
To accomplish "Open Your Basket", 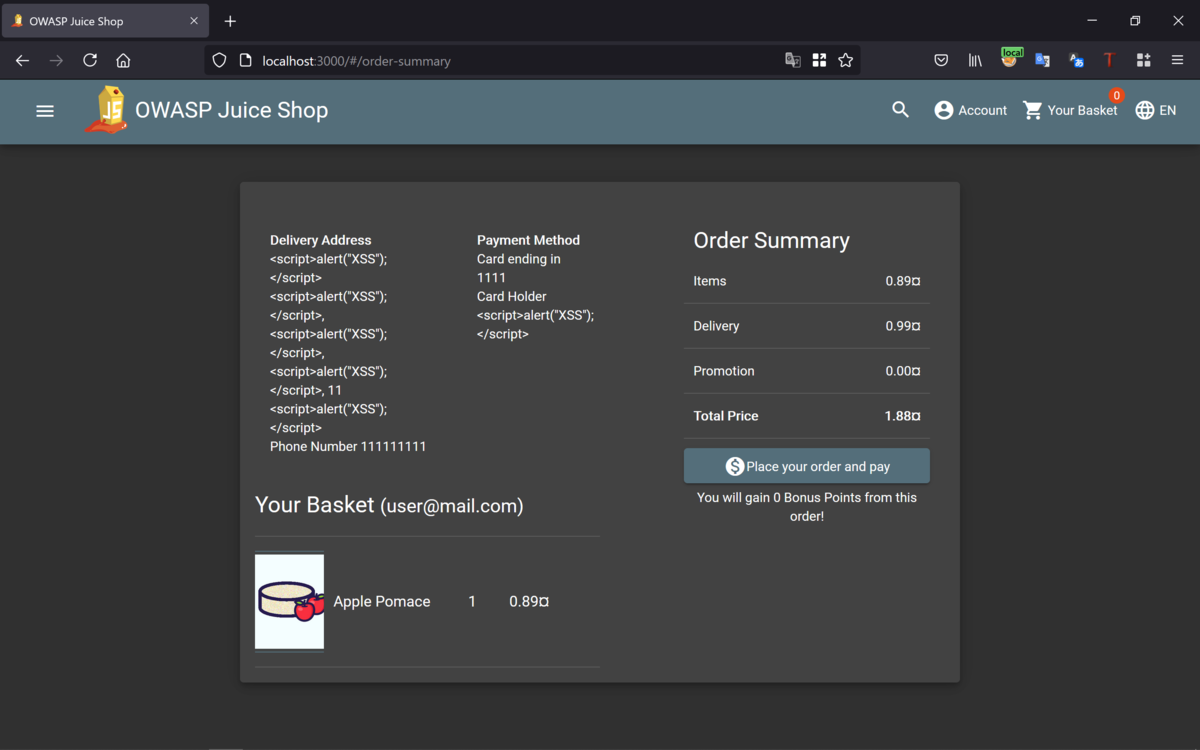I will click(x=1070, y=110).
